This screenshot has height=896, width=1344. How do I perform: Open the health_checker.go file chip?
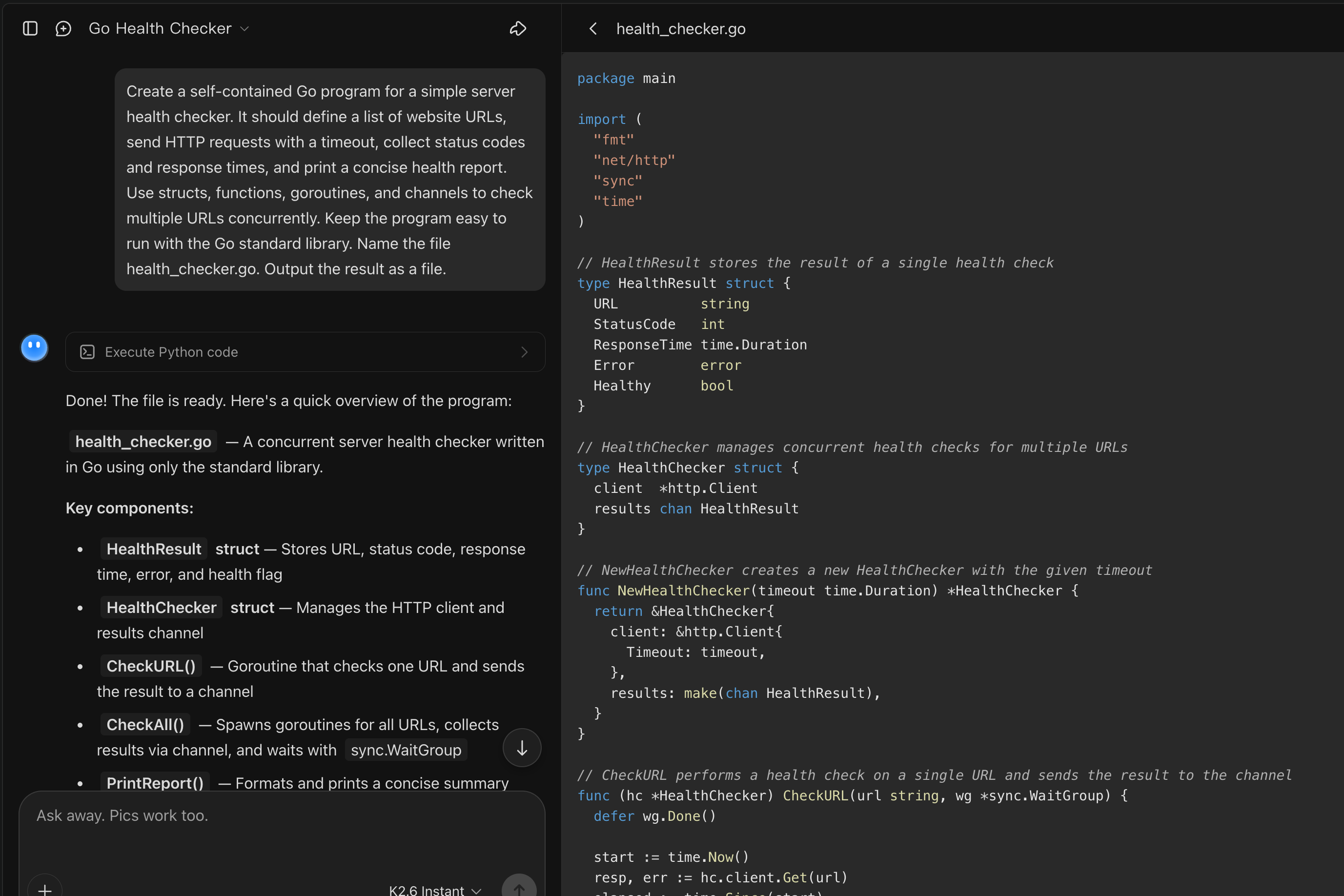[143, 442]
